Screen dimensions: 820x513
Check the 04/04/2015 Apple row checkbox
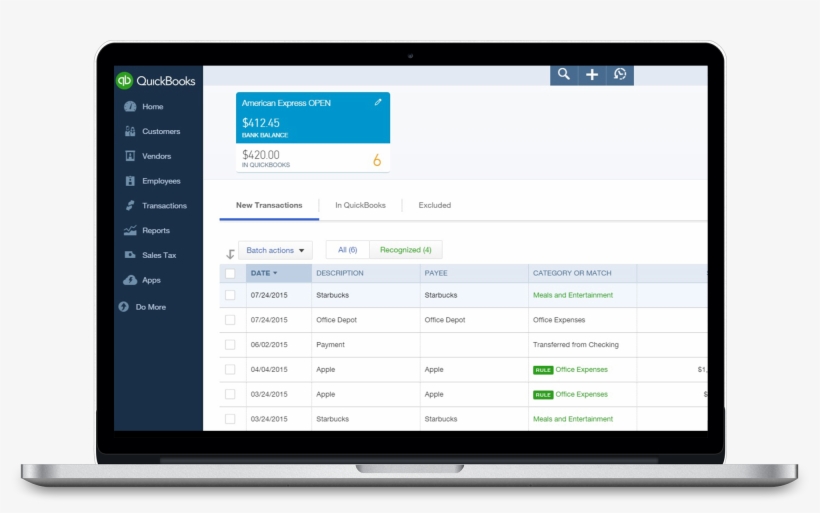230,370
